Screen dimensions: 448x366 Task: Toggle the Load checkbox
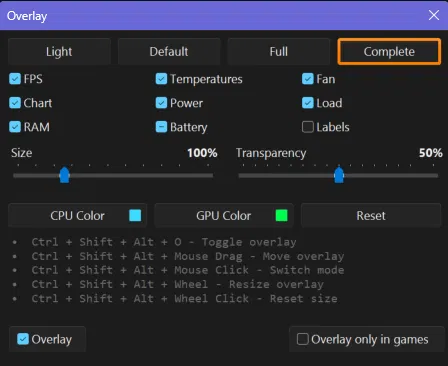pyautogui.click(x=308, y=103)
